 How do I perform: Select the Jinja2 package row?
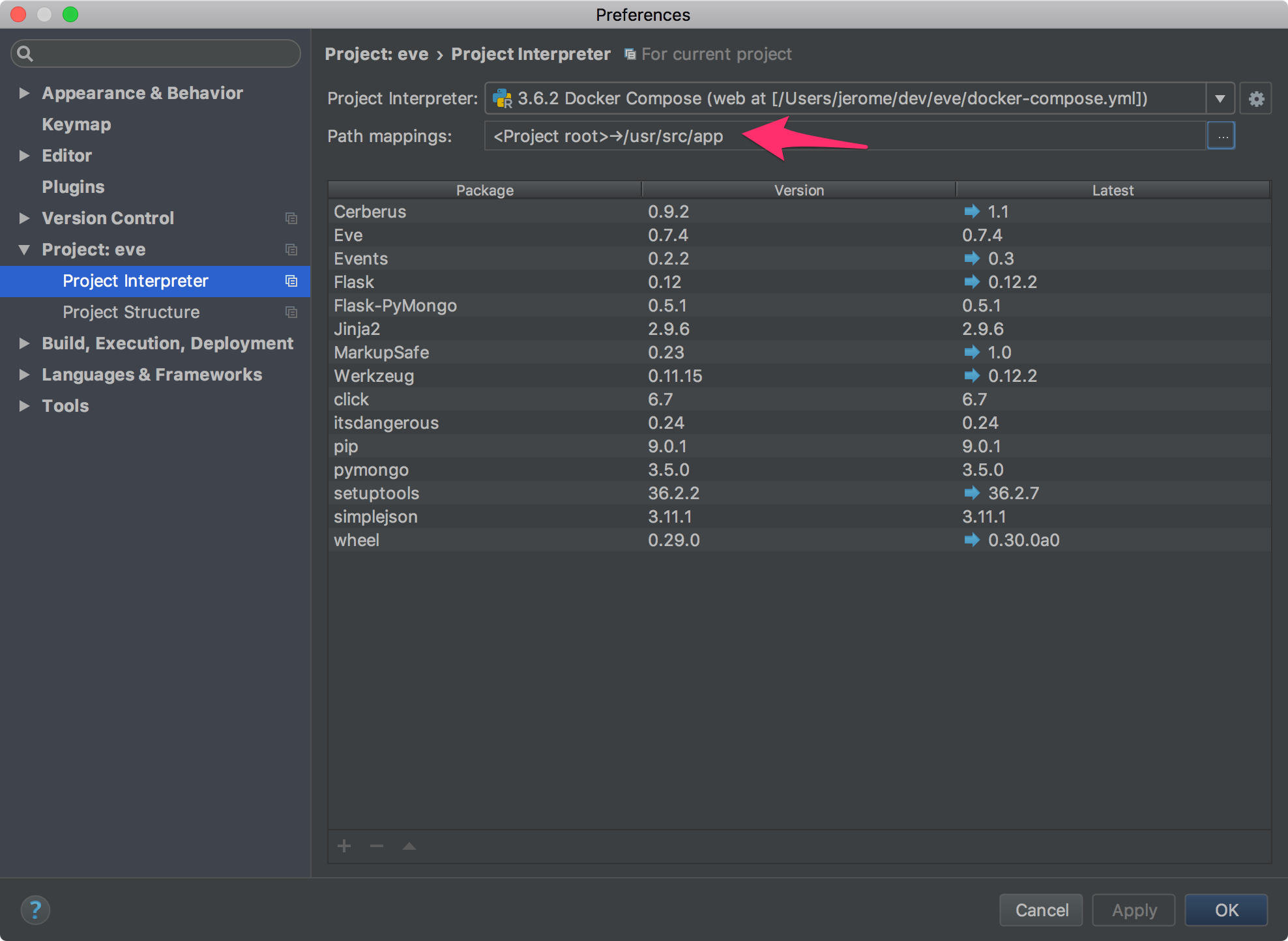[799, 329]
